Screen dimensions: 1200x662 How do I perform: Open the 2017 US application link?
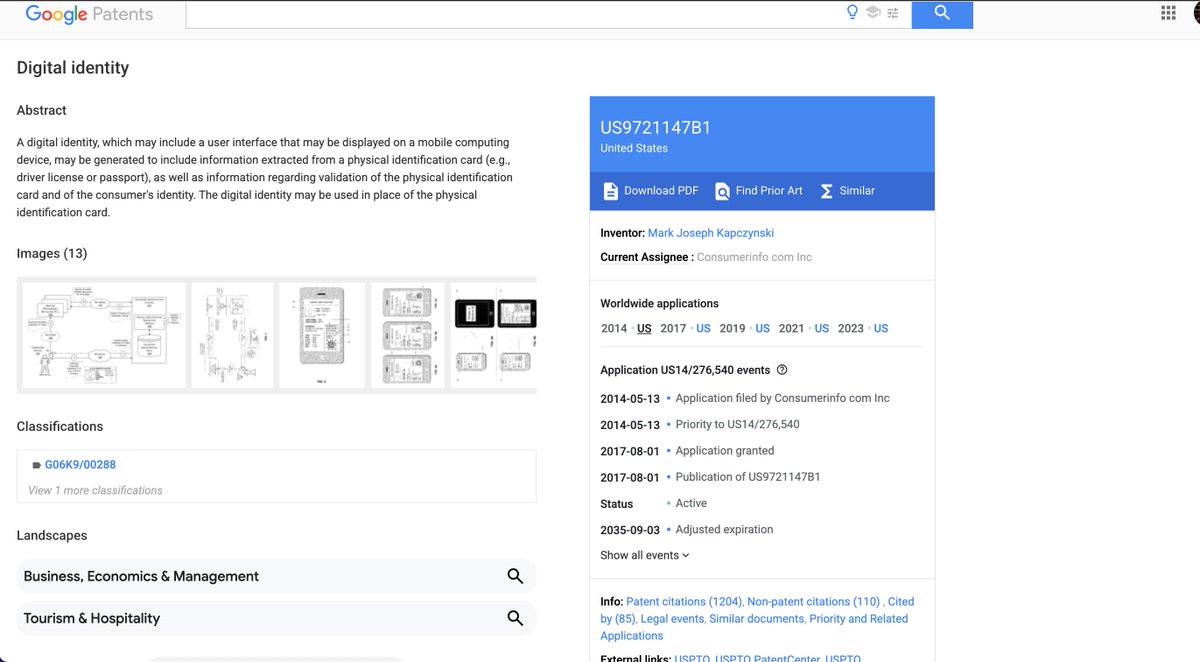703,328
